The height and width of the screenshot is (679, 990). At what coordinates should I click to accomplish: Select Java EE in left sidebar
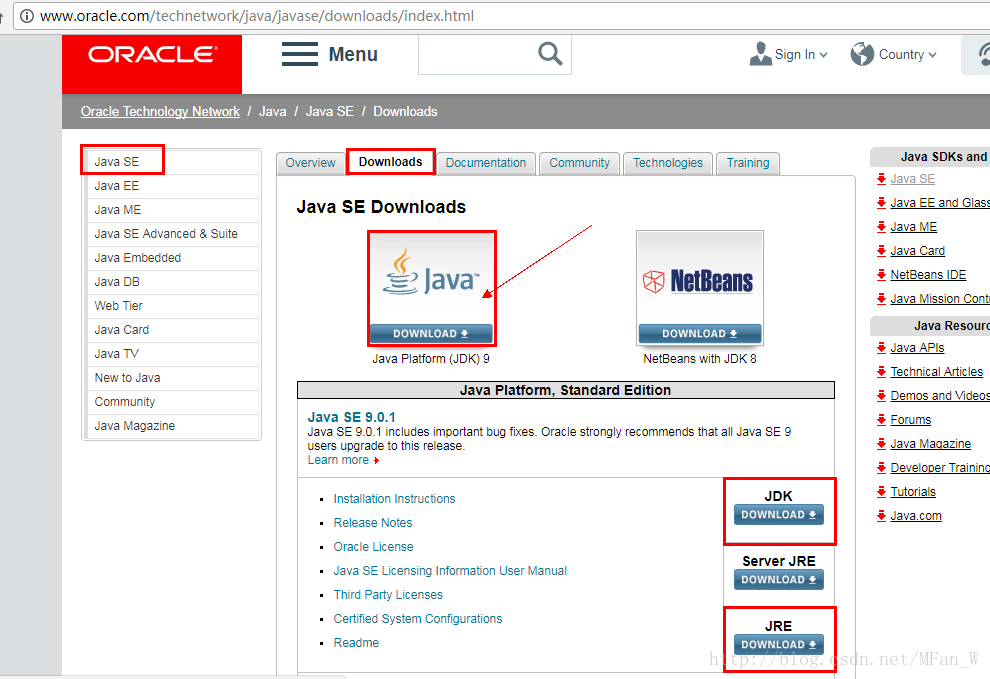point(171,186)
